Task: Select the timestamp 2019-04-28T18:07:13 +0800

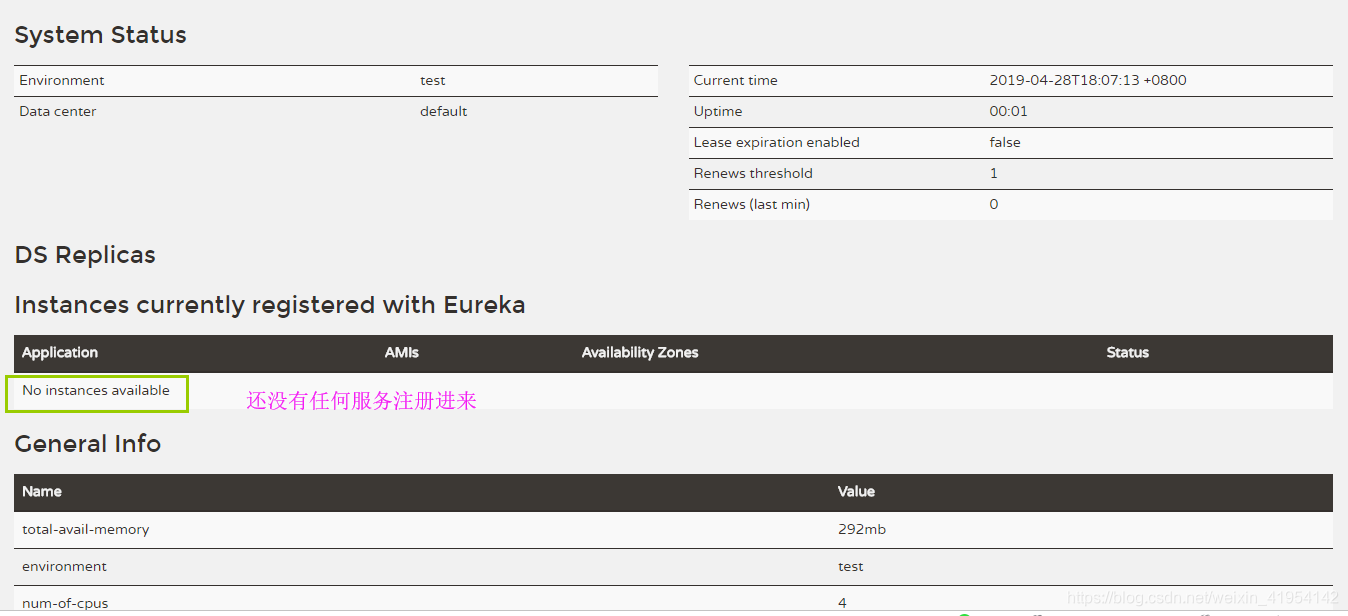Action: (1088, 81)
